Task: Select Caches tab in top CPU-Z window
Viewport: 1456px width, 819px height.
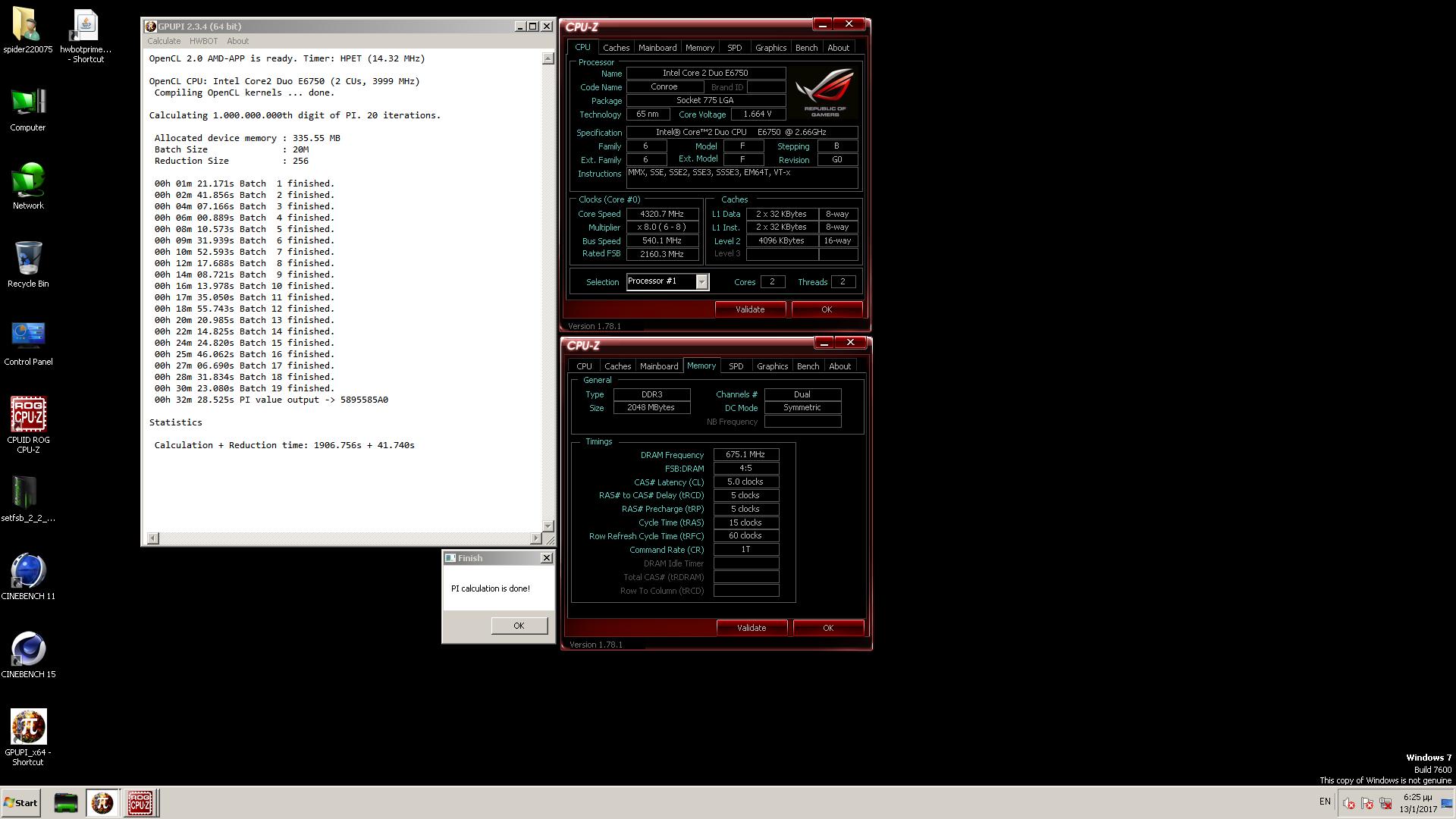Action: (616, 48)
